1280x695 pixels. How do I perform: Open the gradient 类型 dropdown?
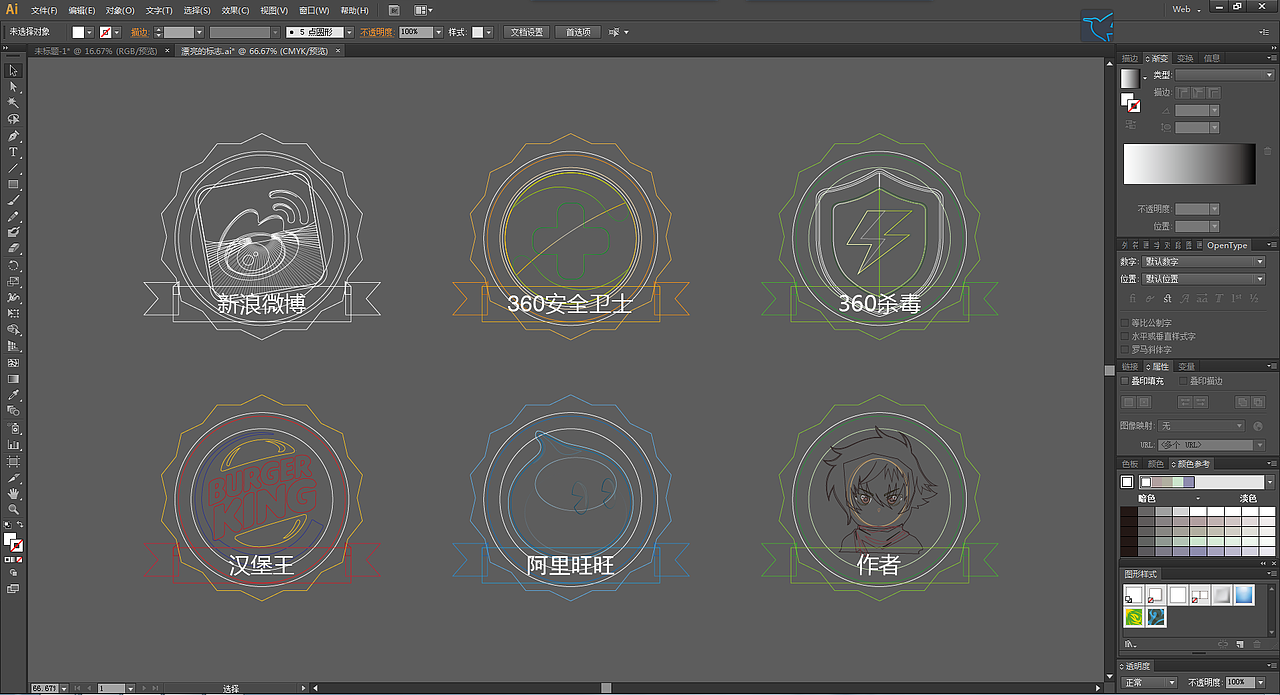coord(1225,73)
